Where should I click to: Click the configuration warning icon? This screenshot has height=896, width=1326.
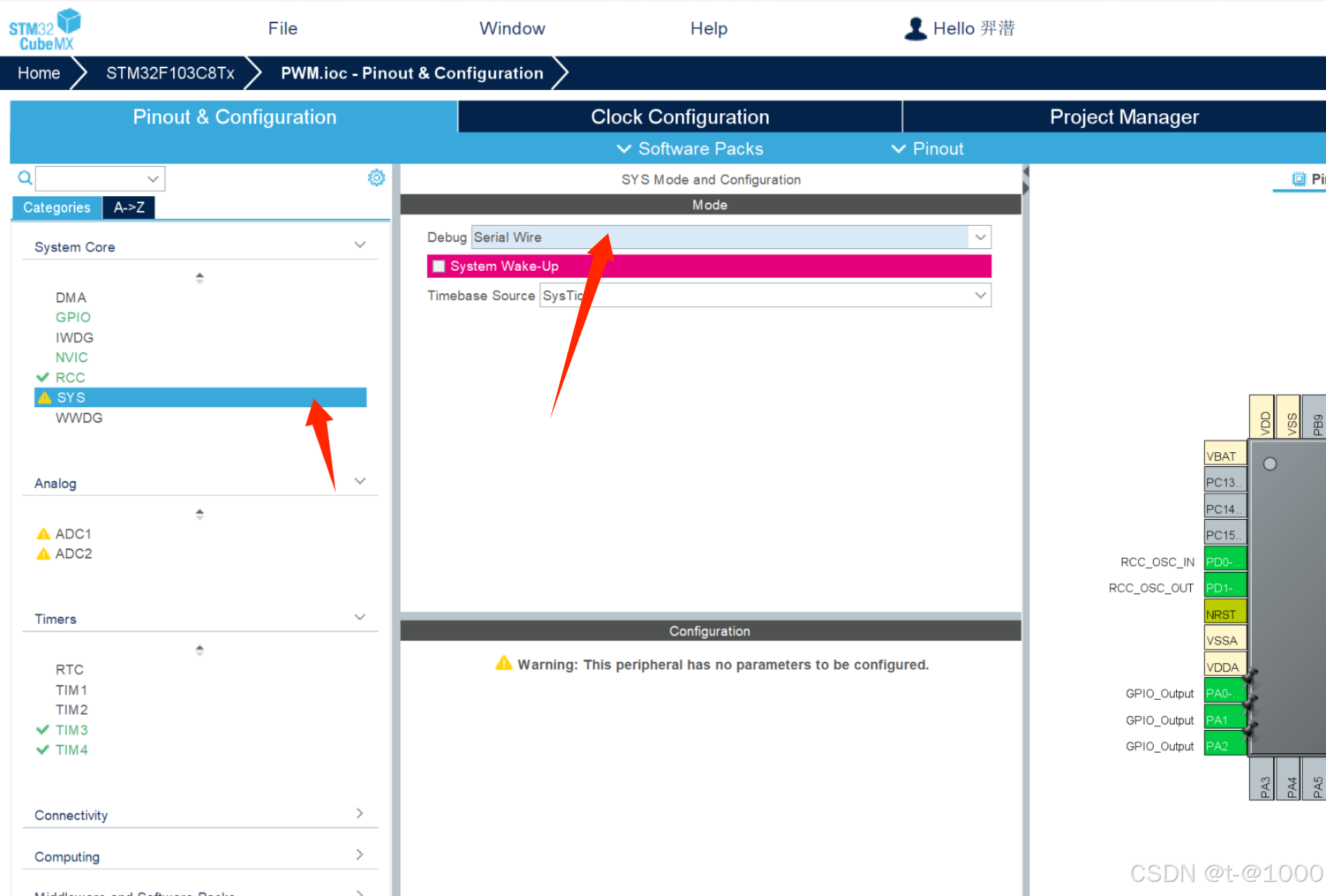click(504, 663)
